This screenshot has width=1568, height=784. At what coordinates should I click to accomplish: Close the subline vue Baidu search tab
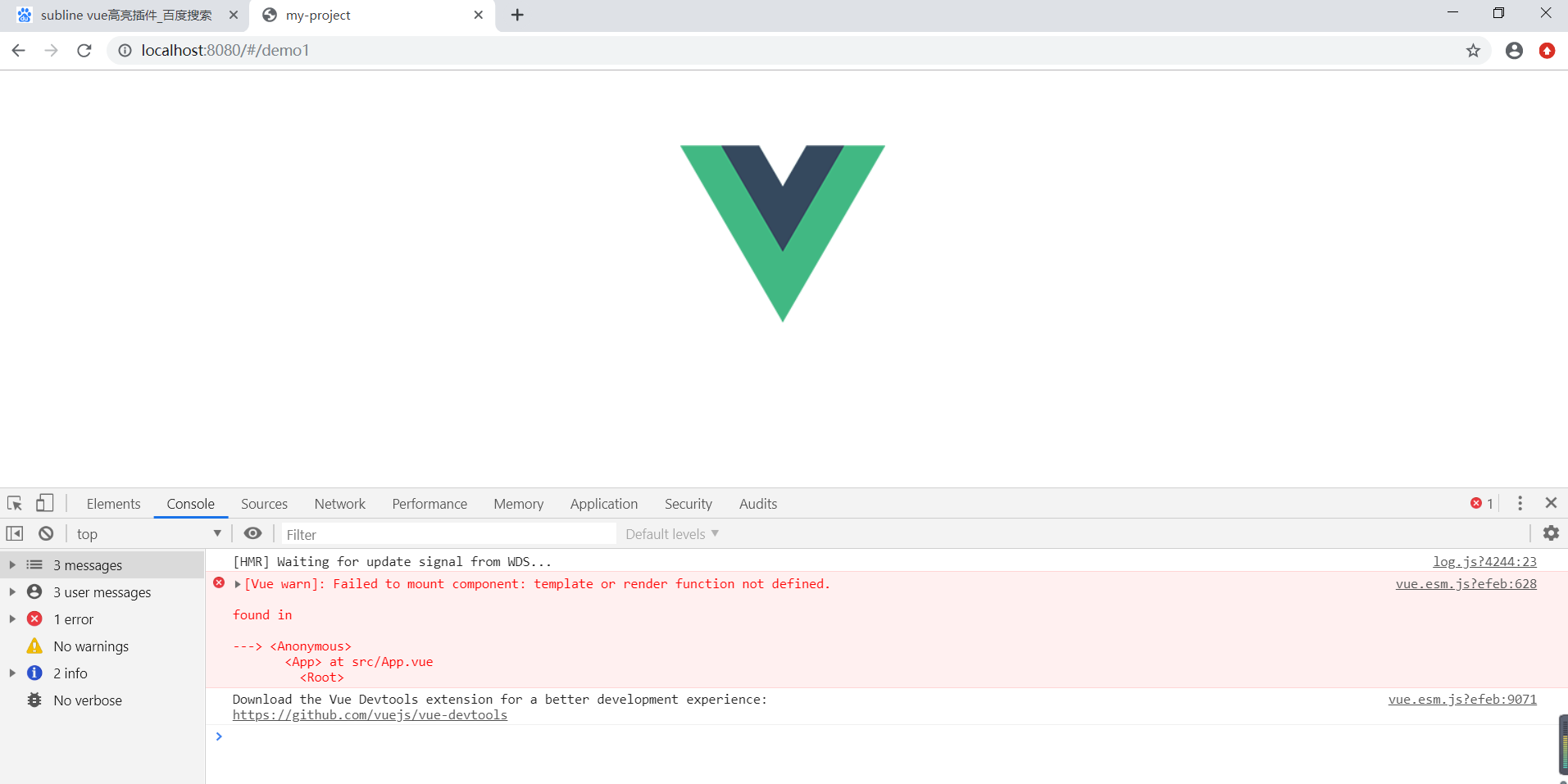(234, 15)
